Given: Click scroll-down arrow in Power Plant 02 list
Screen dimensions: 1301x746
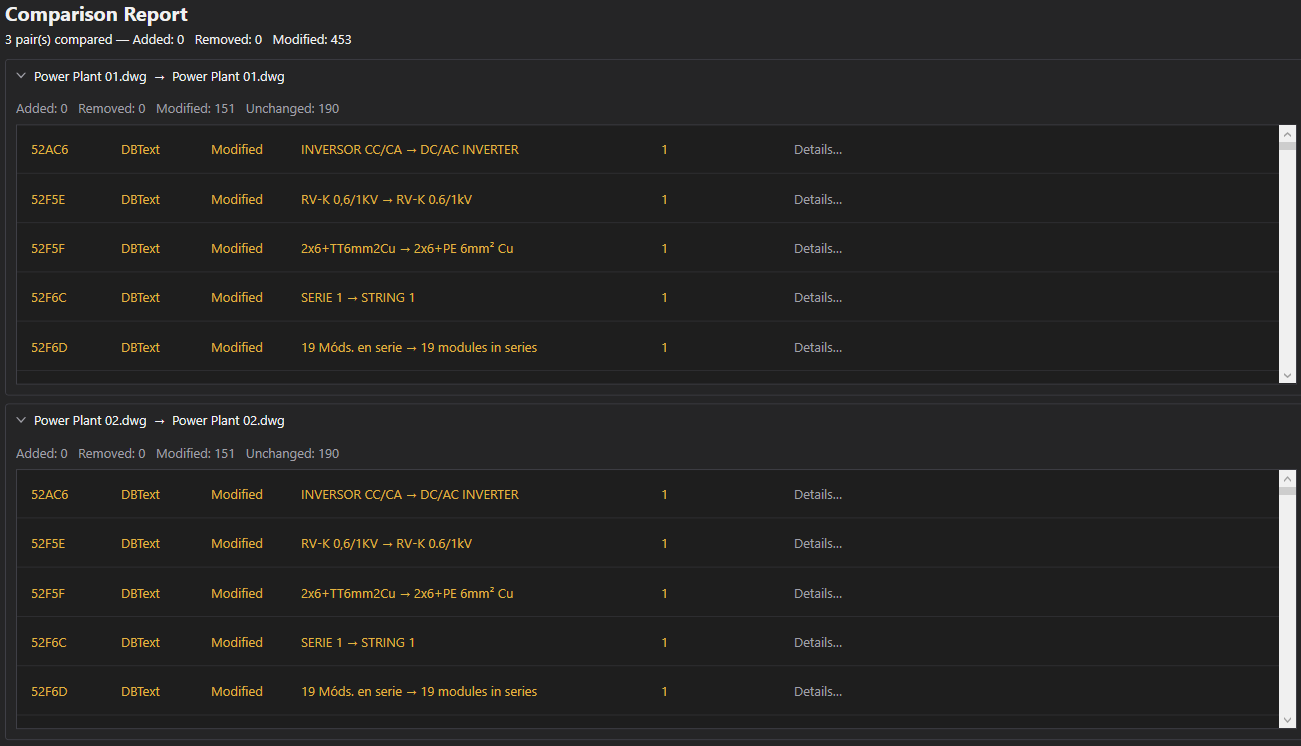Looking at the screenshot, I should [x=1288, y=720].
